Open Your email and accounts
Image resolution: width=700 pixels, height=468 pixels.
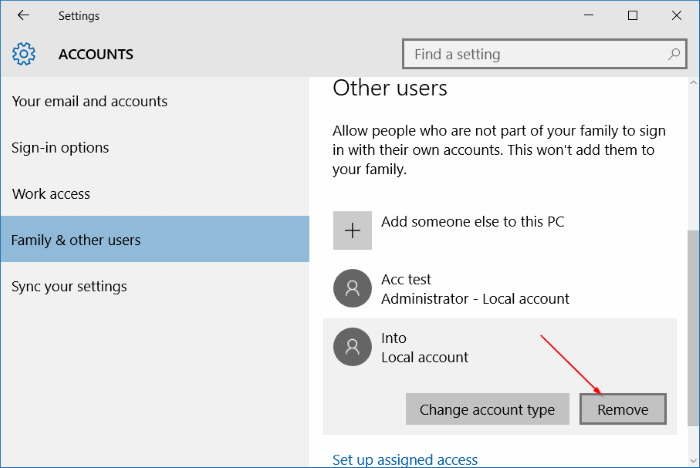pos(89,101)
